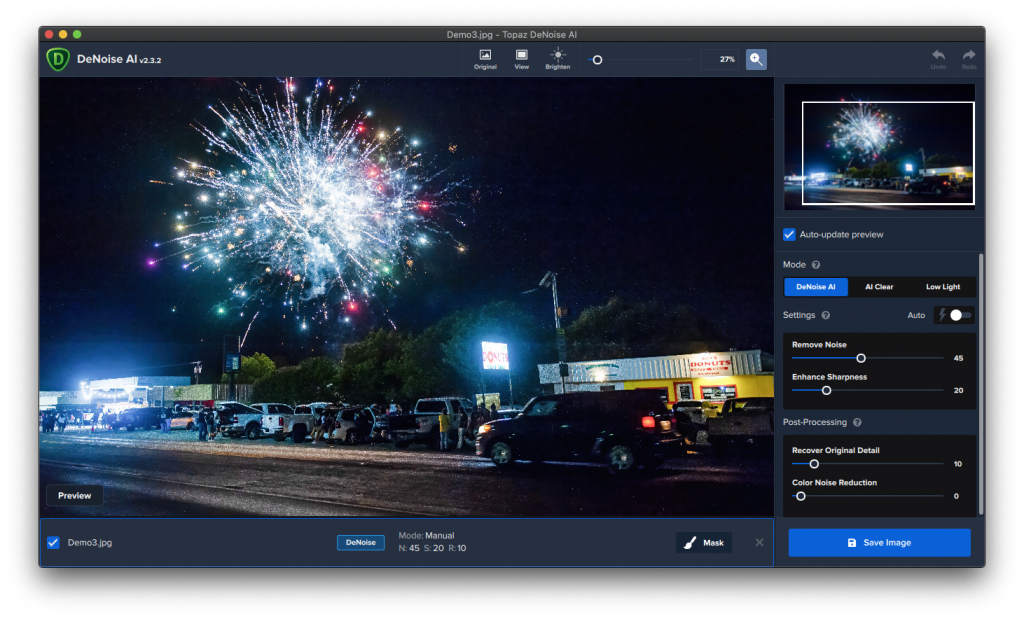Click the Remove Noise value 45
This screenshot has height=619, width=1024.
coord(958,358)
